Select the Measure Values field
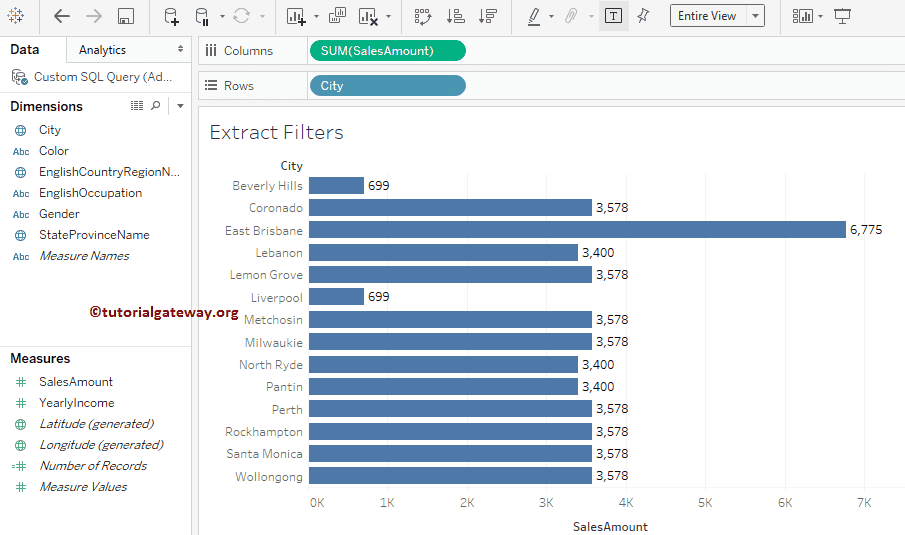Image resolution: width=905 pixels, height=535 pixels. [x=83, y=487]
